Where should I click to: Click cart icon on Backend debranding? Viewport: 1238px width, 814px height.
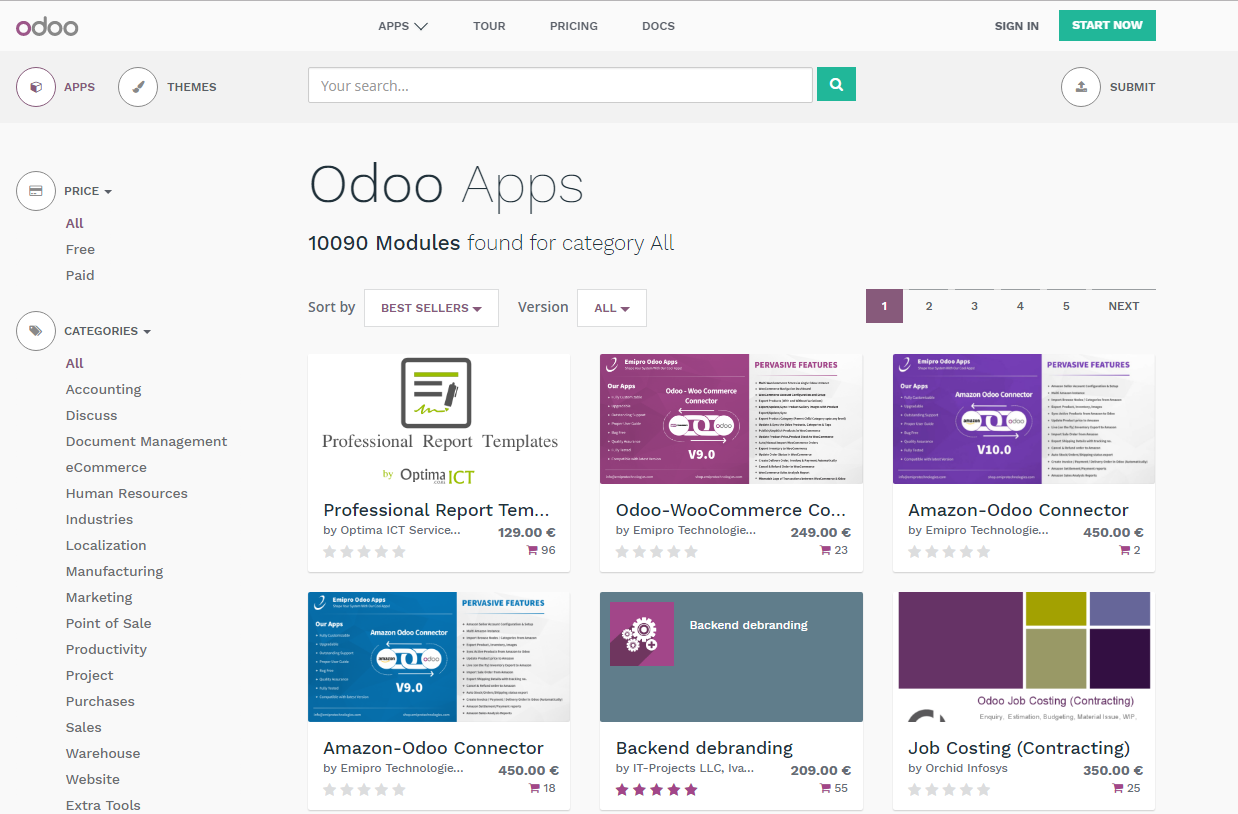[x=825, y=789]
